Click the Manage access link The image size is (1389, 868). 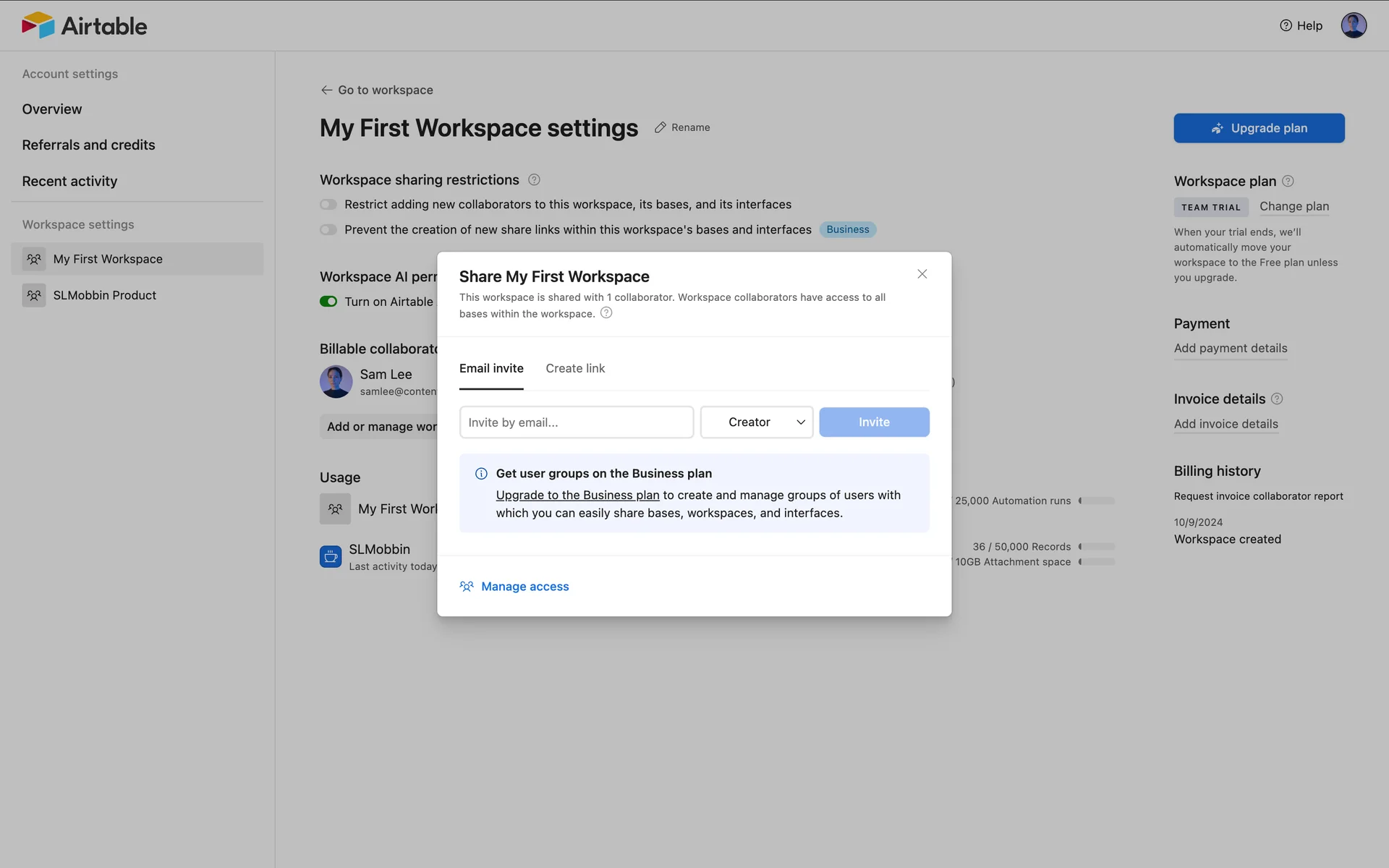pyautogui.click(x=524, y=587)
